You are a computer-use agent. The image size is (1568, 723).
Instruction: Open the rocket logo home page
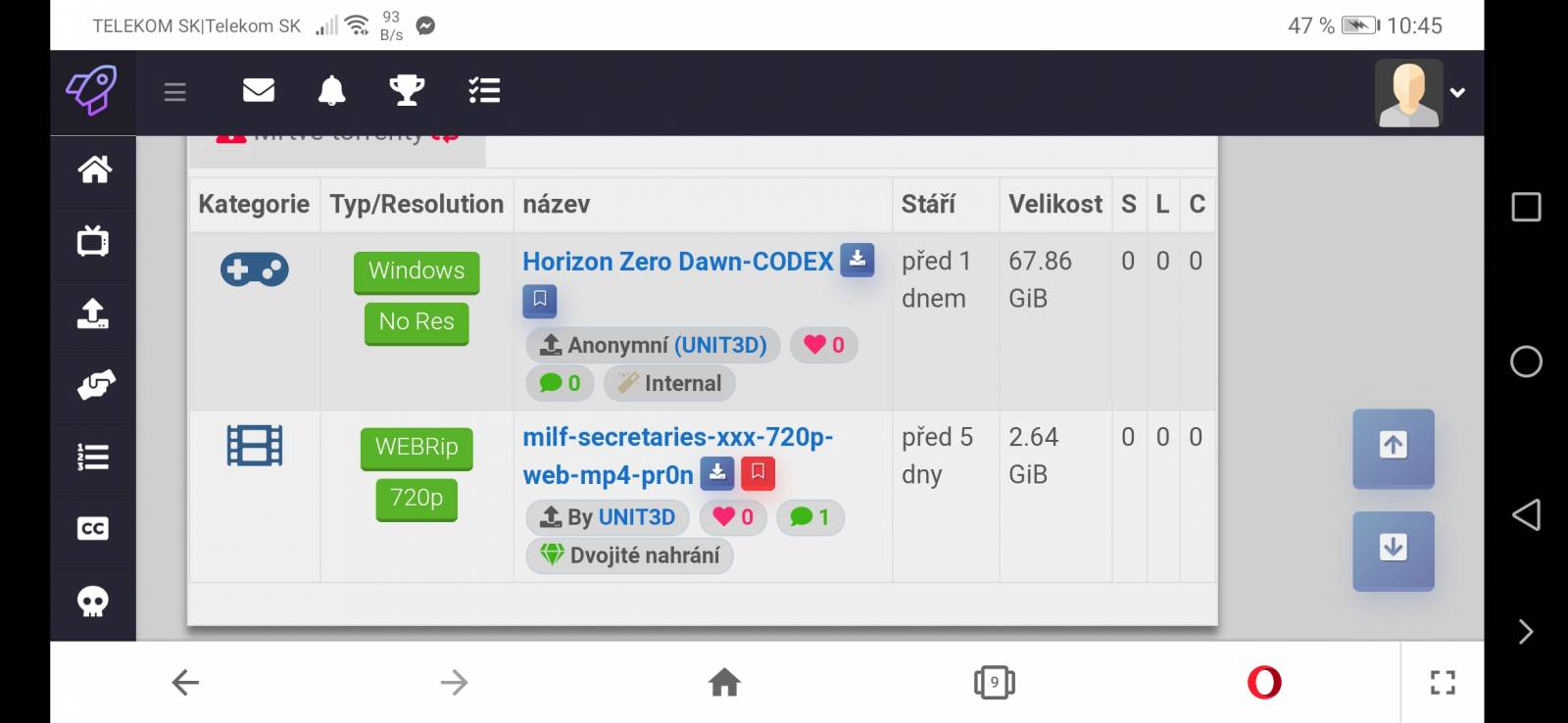click(92, 91)
